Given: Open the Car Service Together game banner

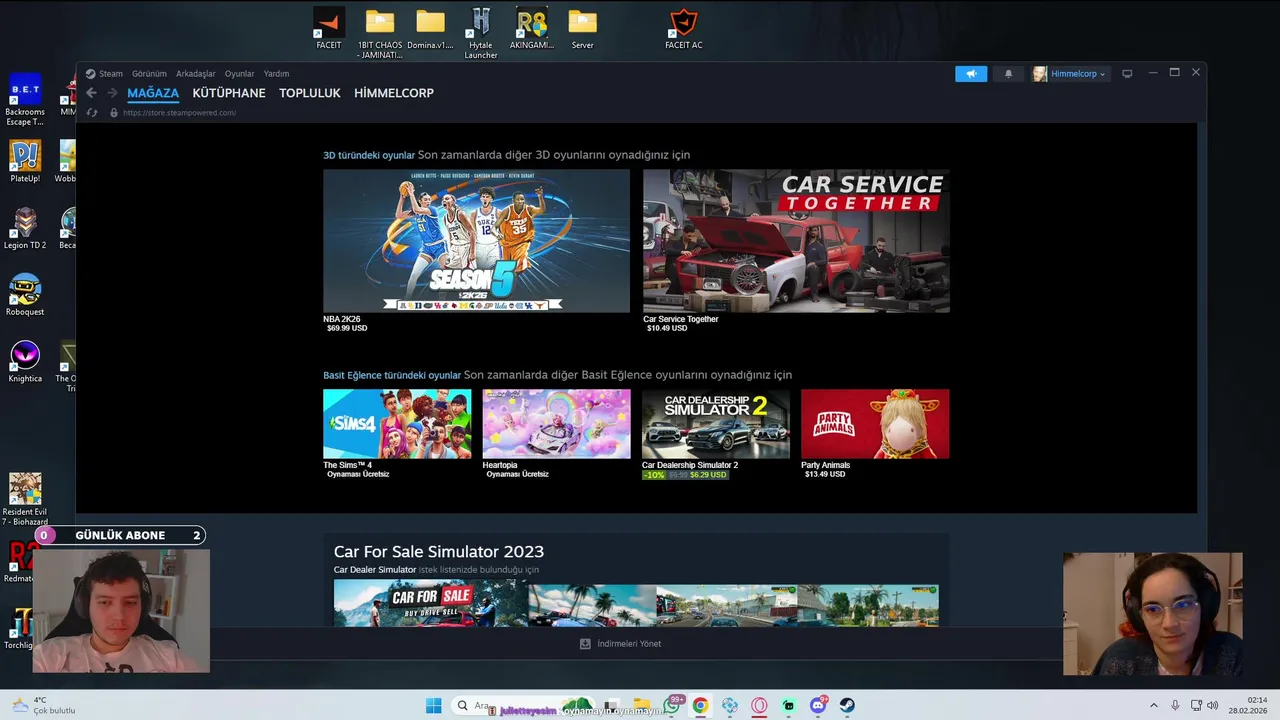Looking at the screenshot, I should coord(796,241).
